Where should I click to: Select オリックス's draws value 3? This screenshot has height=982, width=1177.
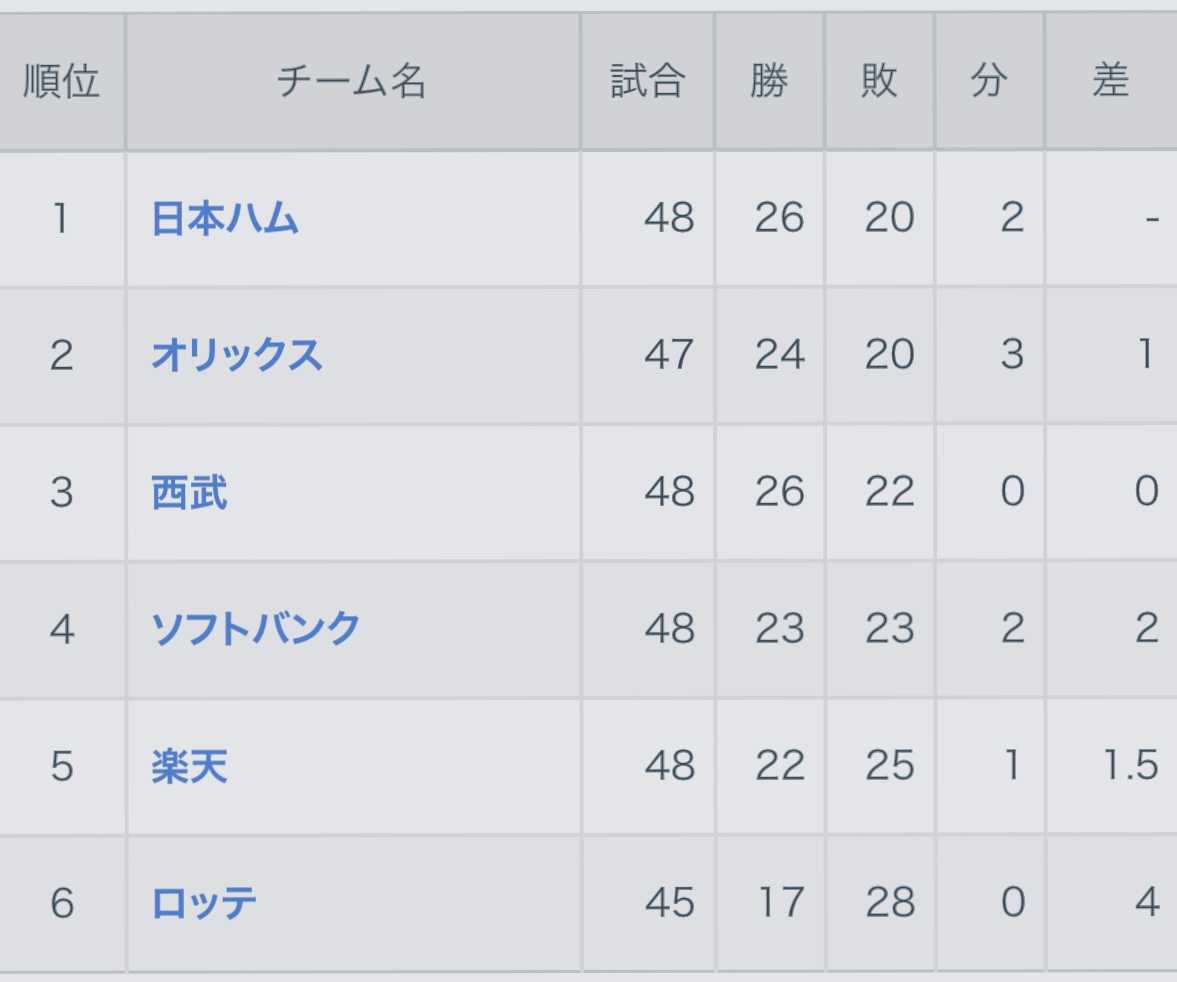coord(1012,355)
